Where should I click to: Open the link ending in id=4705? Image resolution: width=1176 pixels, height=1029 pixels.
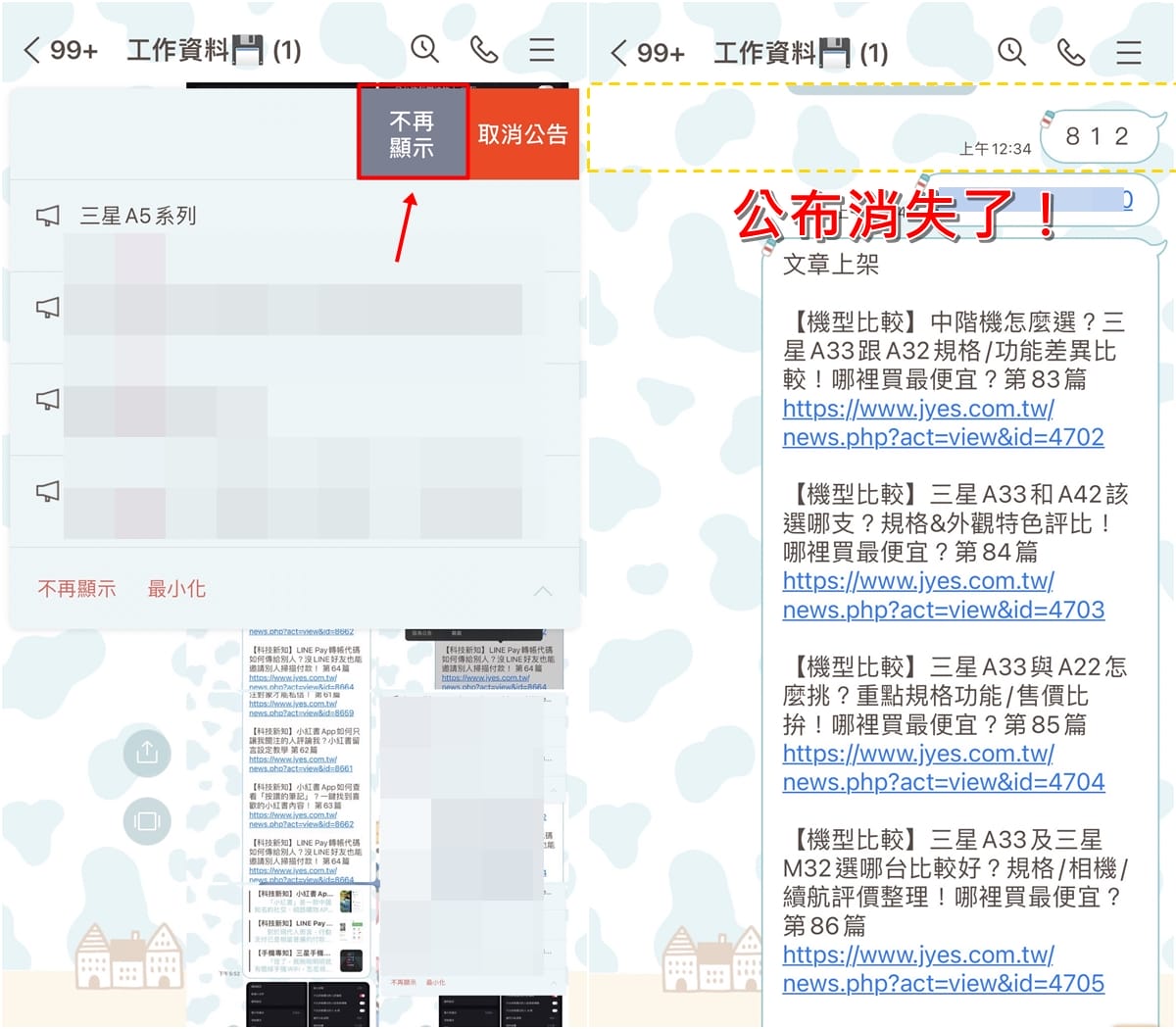(943, 968)
